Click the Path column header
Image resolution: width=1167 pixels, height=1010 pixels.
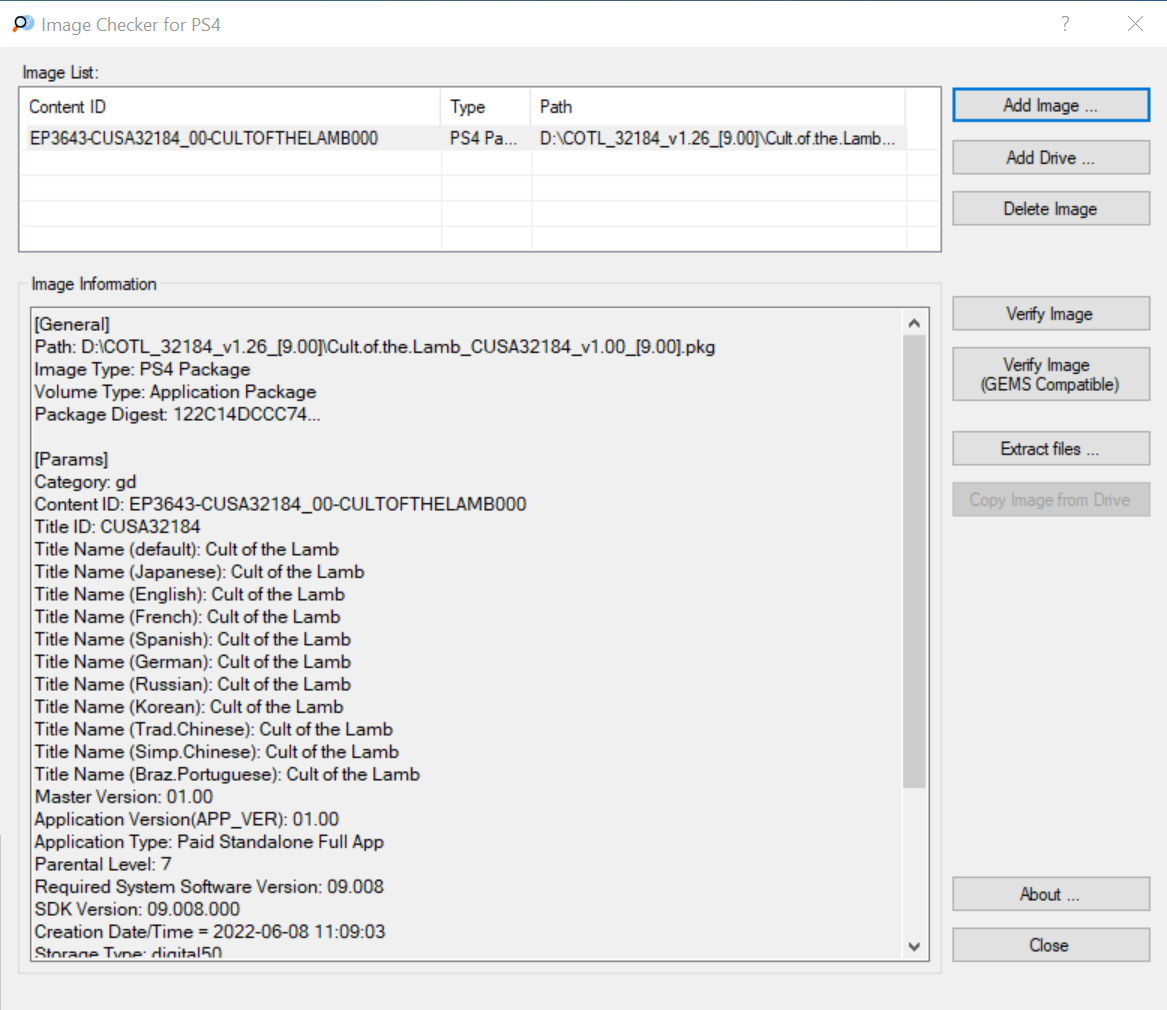[717, 107]
